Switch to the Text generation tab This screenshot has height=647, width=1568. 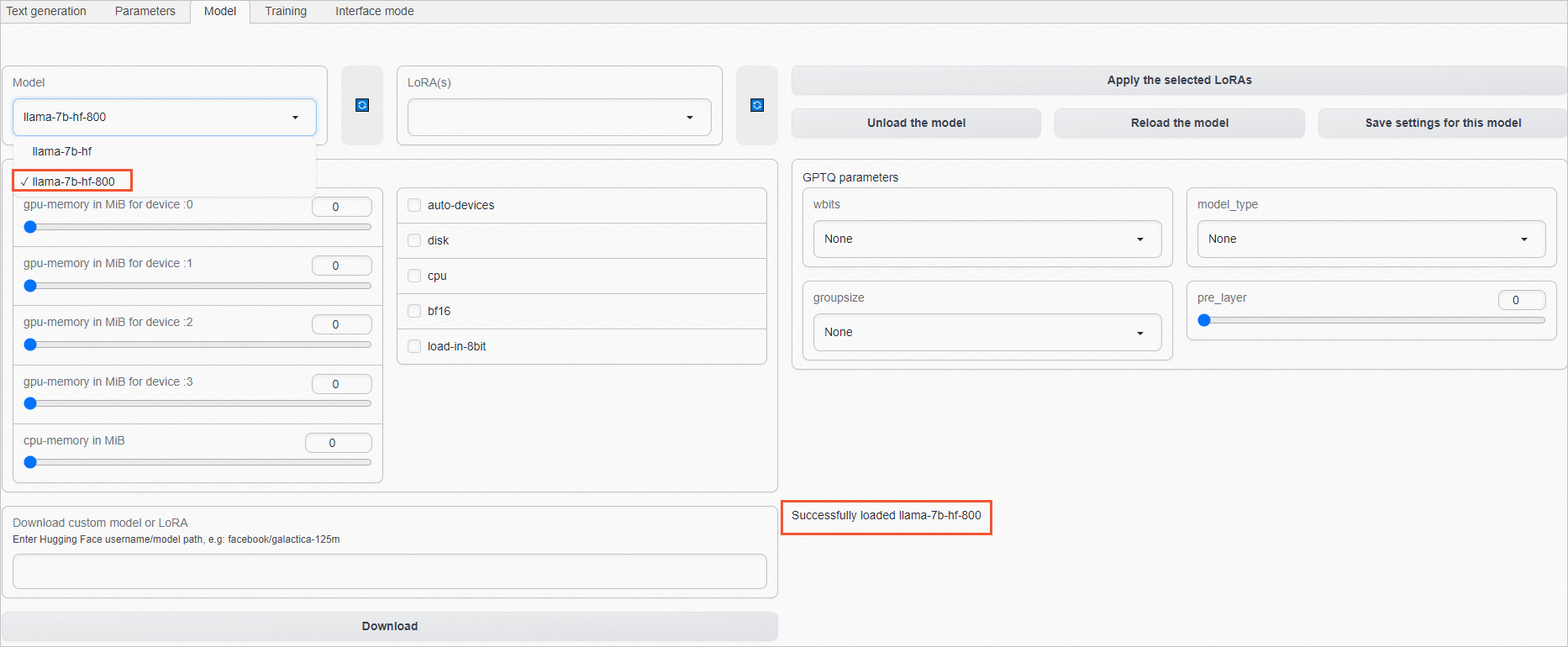click(46, 11)
